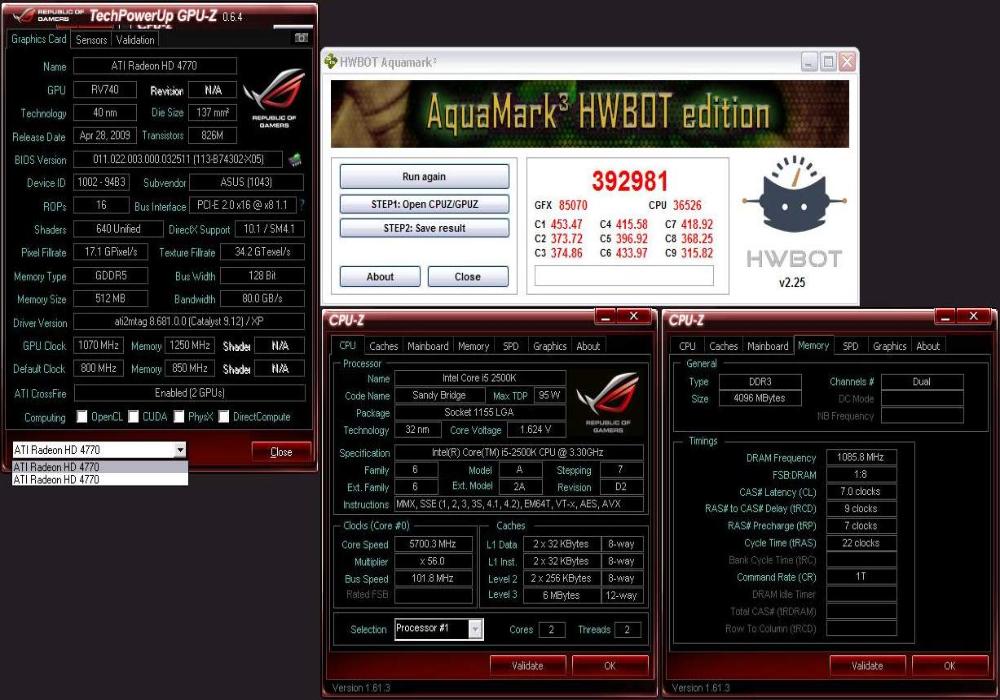Open Processor #1 selection dropdown

pyautogui.click(x=475, y=629)
